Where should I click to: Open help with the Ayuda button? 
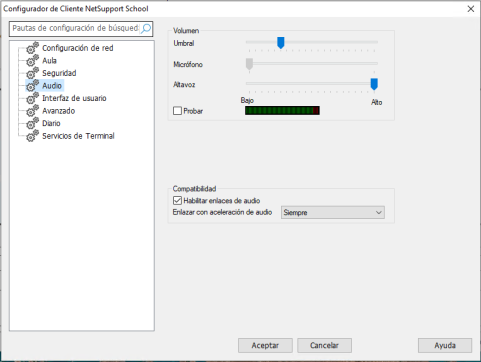[445, 345]
